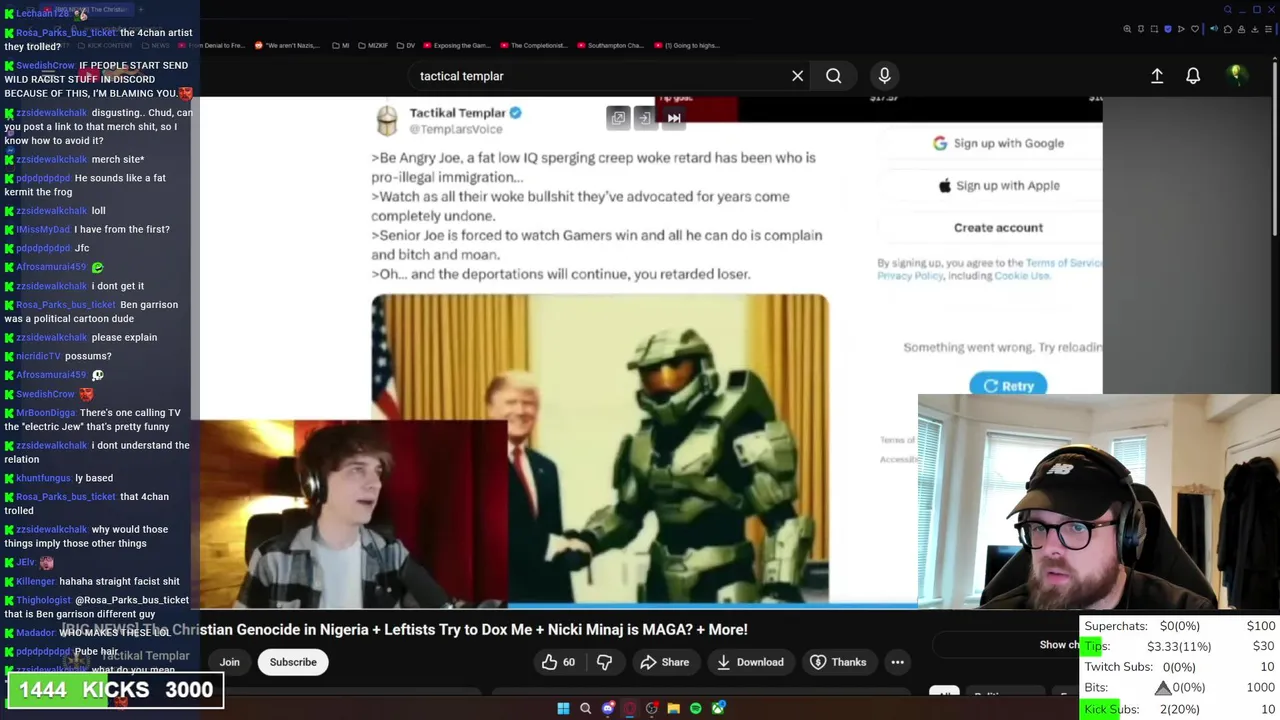The height and width of the screenshot is (720, 1280).
Task: Open the Trump and Master Chief image
Action: click(x=600, y=448)
